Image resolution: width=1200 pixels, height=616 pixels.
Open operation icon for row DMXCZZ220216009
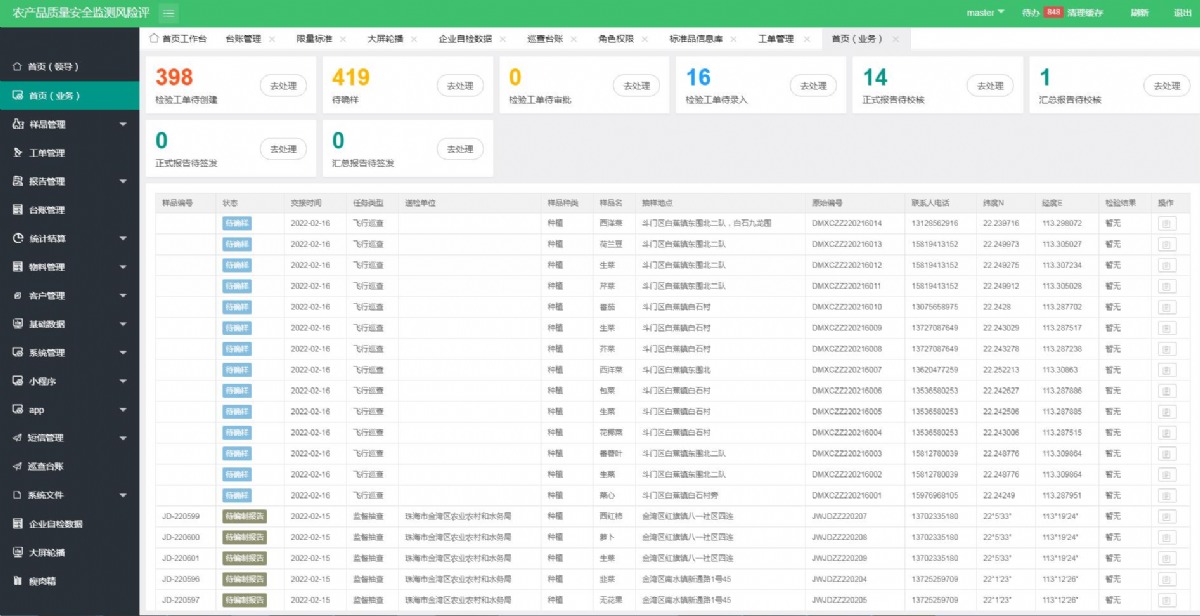[1166, 328]
